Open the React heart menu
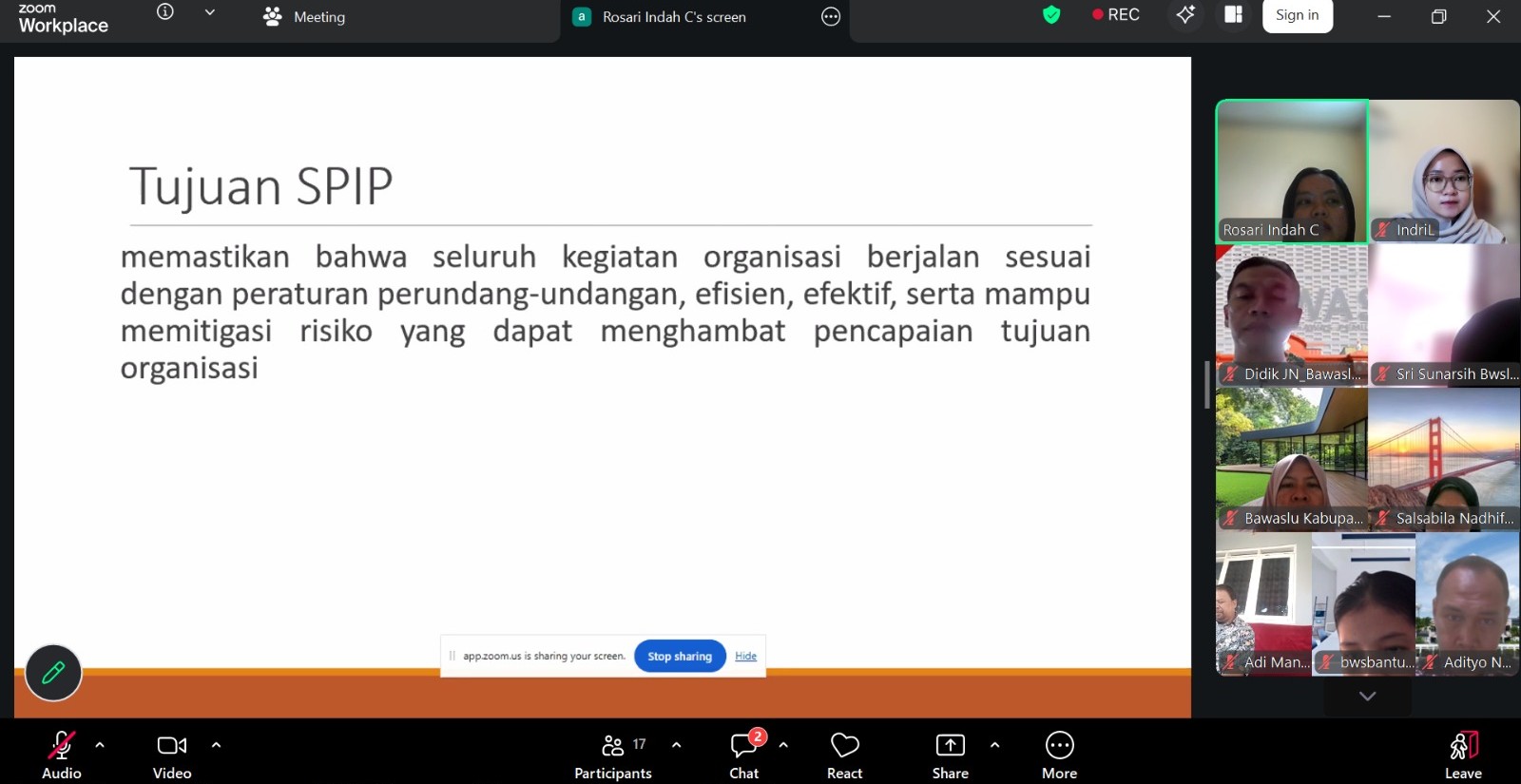The width and height of the screenshot is (1521, 784). point(845,755)
